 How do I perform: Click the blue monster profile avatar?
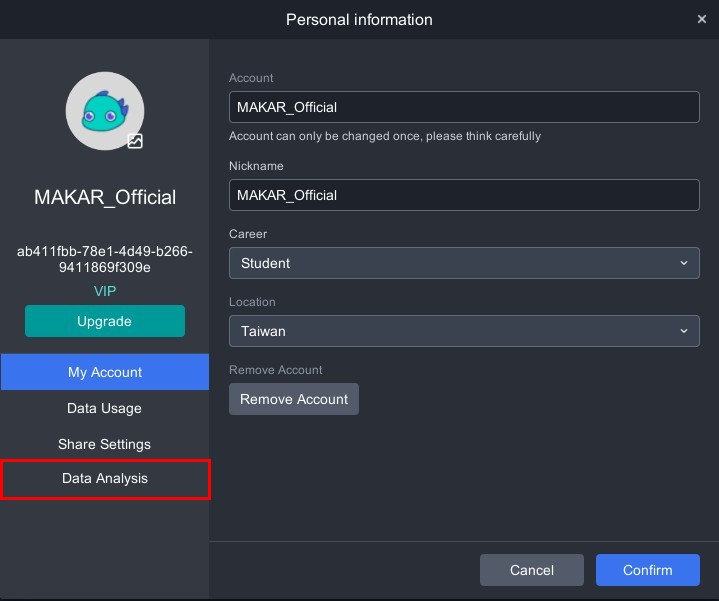point(104,110)
